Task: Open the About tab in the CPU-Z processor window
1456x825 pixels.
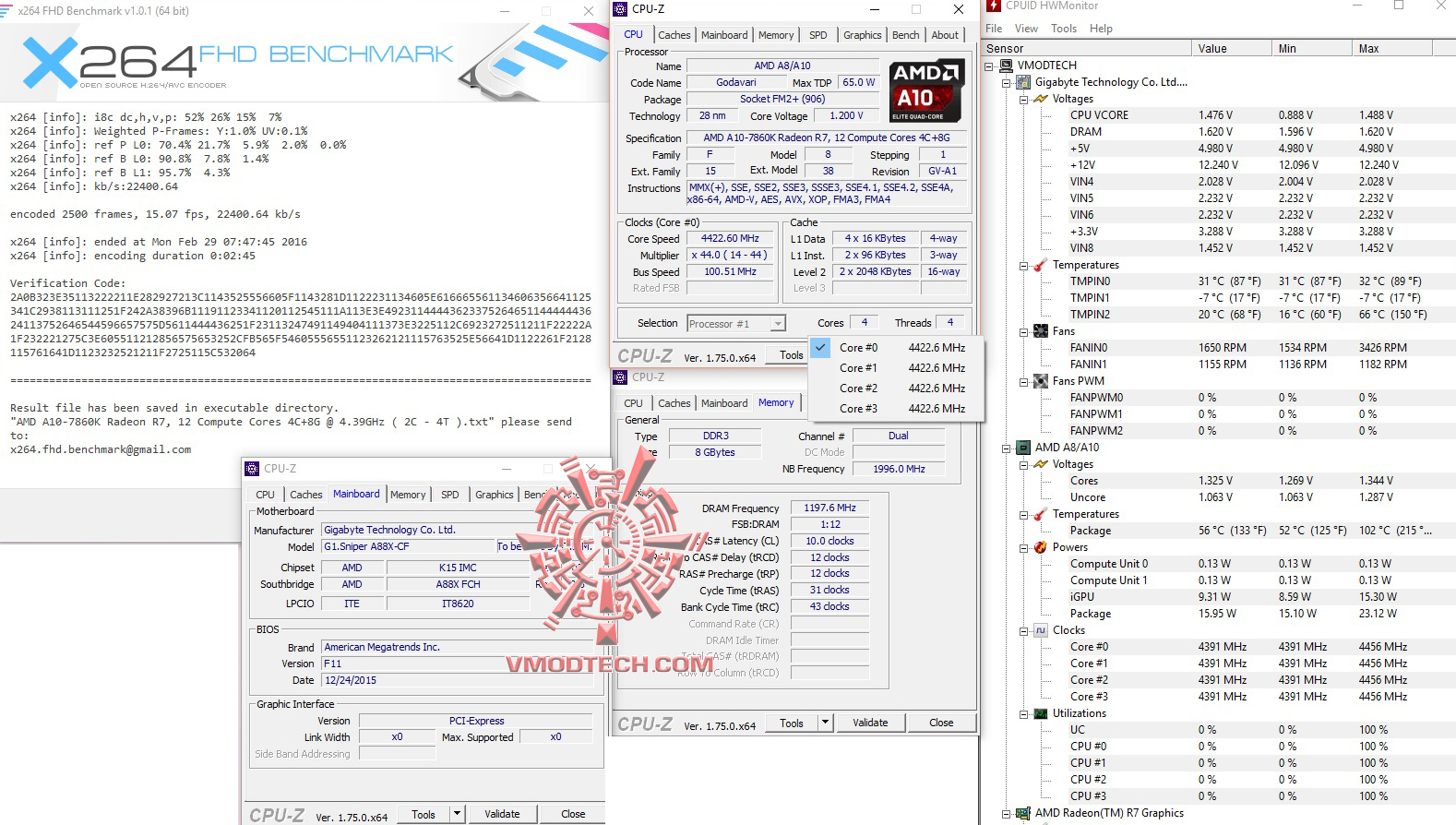Action: [945, 35]
